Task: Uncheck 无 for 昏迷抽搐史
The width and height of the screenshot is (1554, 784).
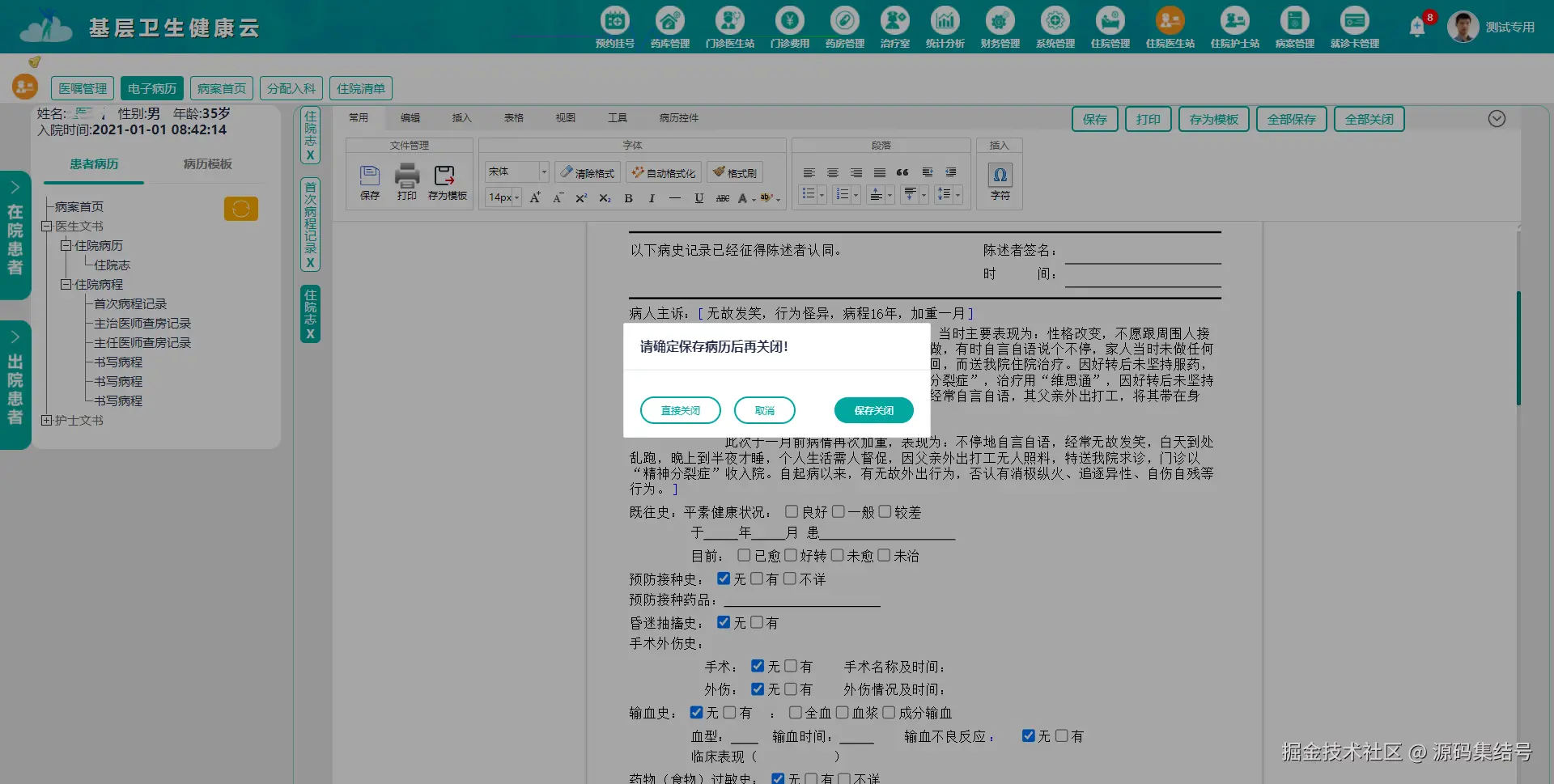Action: [724, 622]
